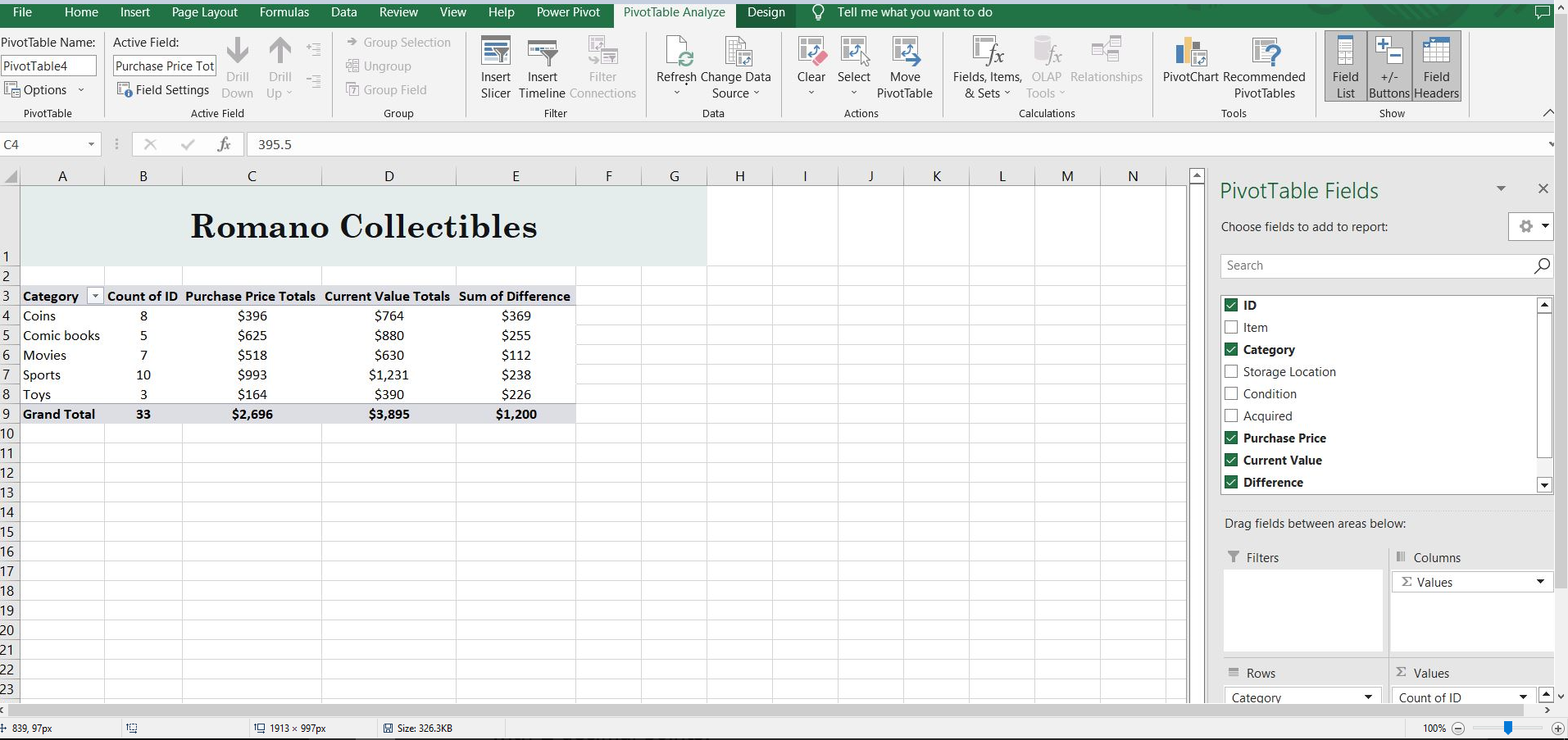Image resolution: width=1568 pixels, height=740 pixels.
Task: Check the Item field checkbox
Action: (1231, 327)
